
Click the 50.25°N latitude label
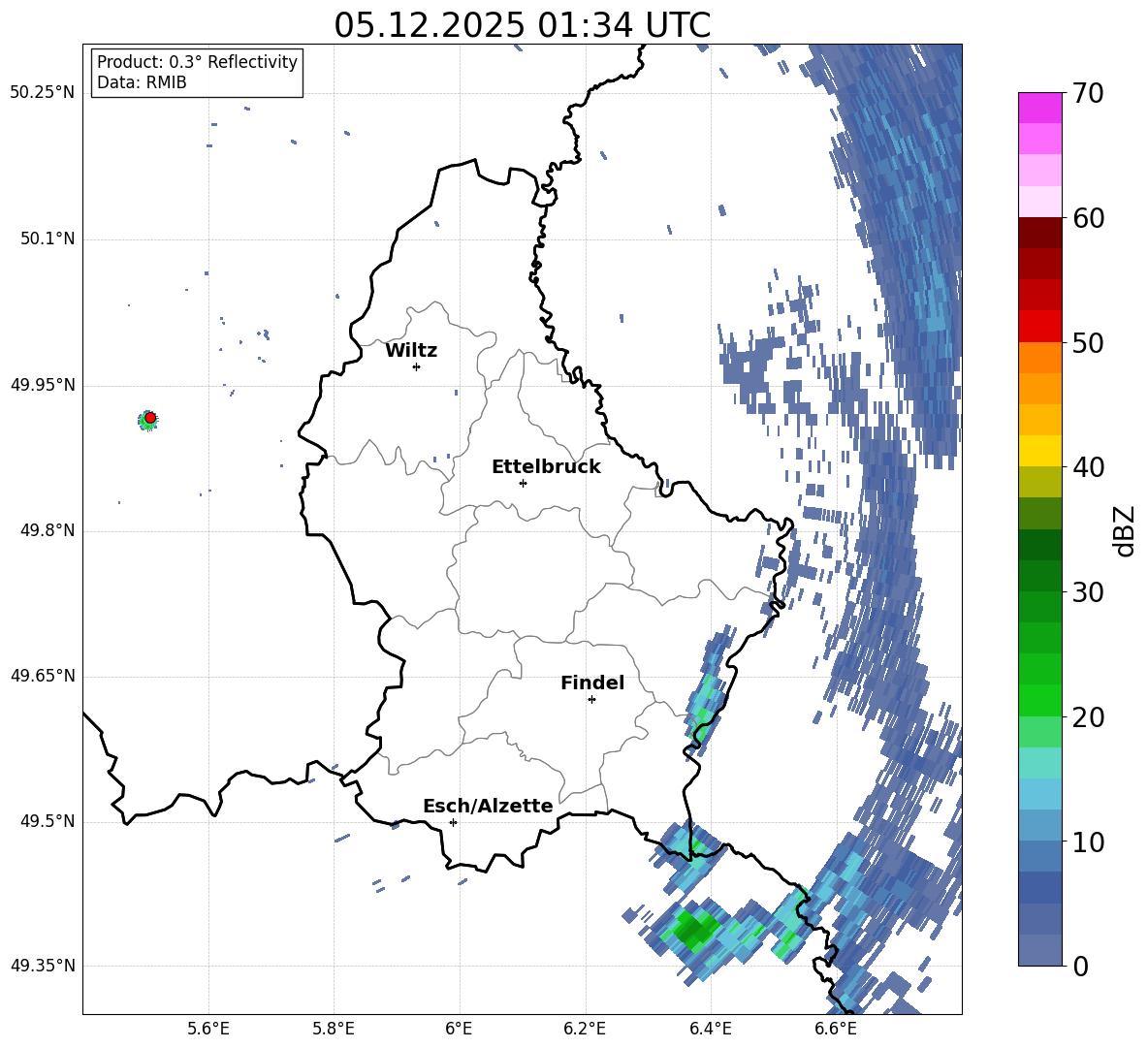click(43, 93)
